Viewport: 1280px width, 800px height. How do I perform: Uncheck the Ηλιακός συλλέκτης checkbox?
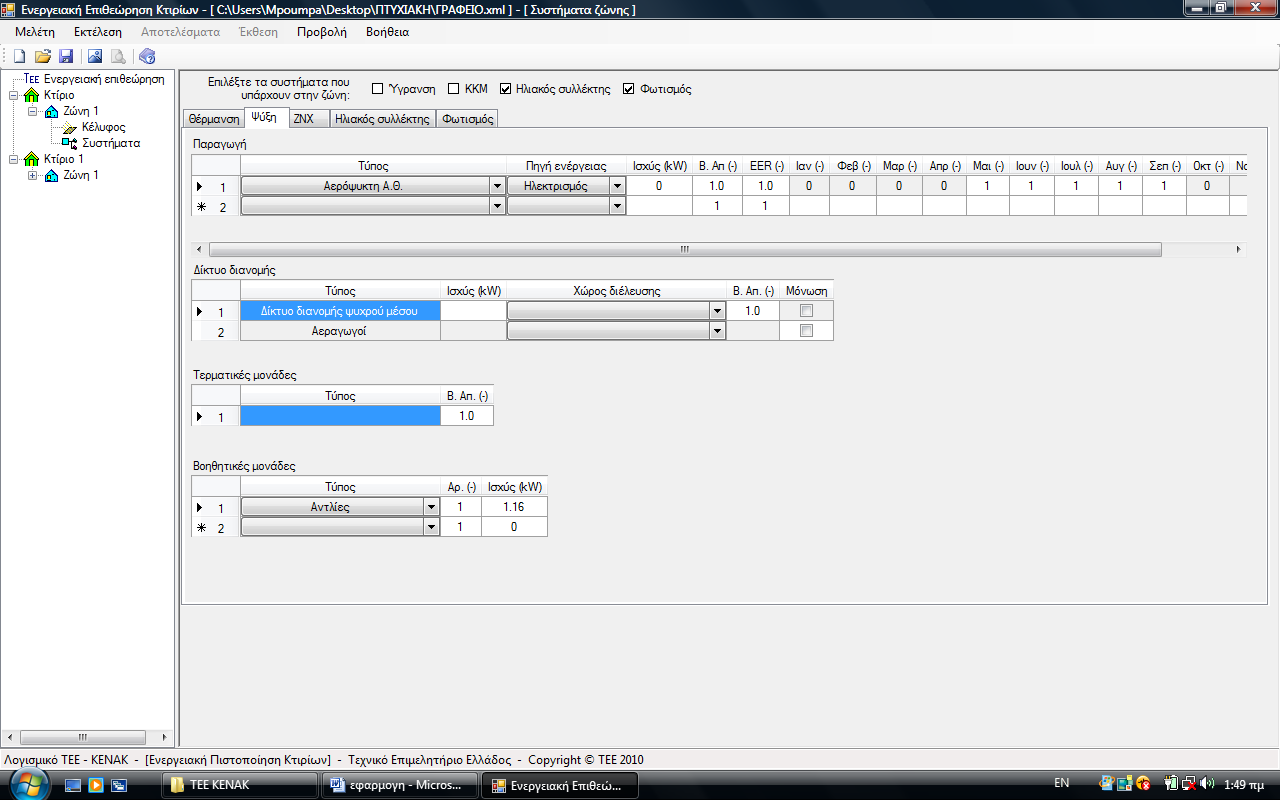point(506,88)
